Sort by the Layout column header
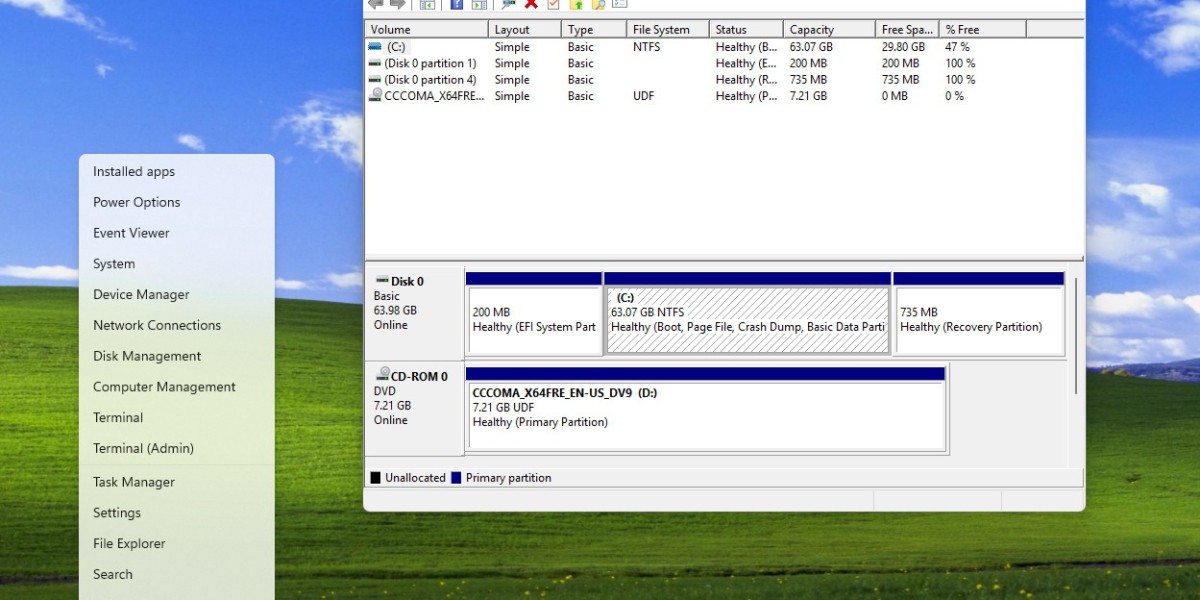Screen dimensions: 1200x600 (x=525, y=30)
